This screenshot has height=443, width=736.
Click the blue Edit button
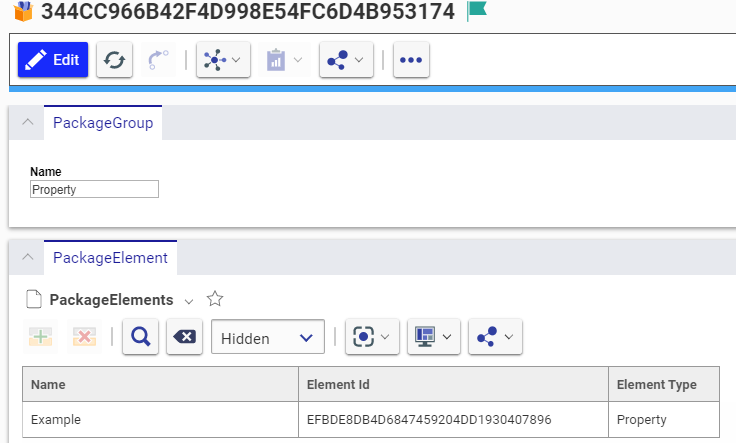[53, 60]
